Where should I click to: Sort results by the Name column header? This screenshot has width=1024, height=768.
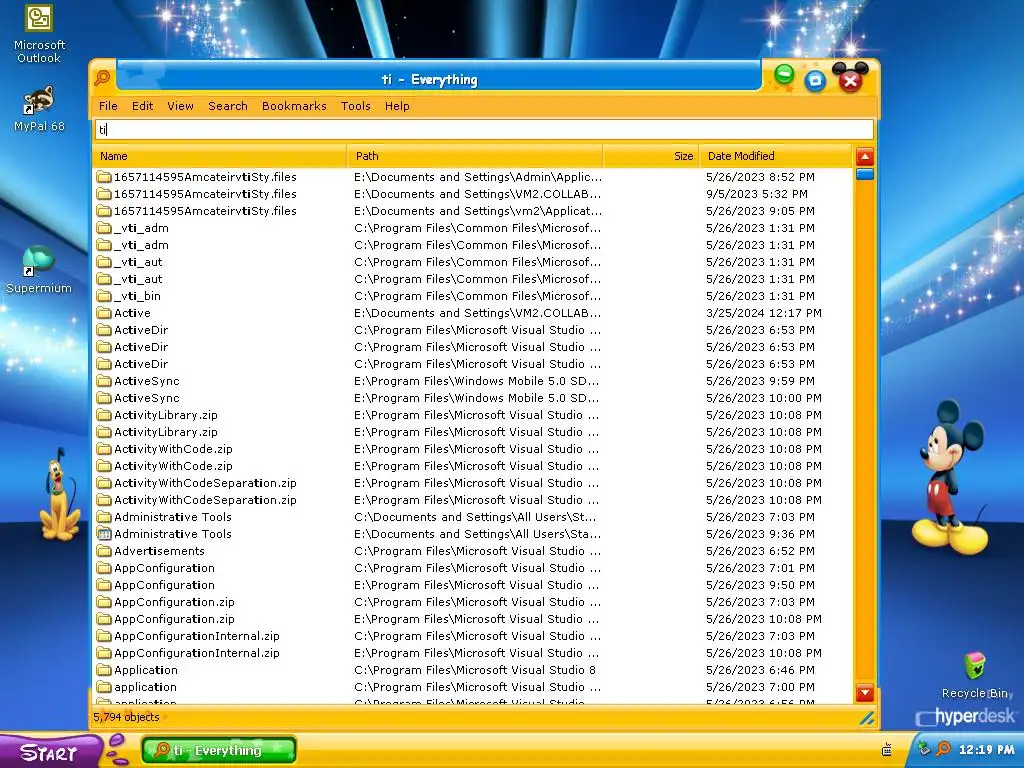pyautogui.click(x=220, y=156)
